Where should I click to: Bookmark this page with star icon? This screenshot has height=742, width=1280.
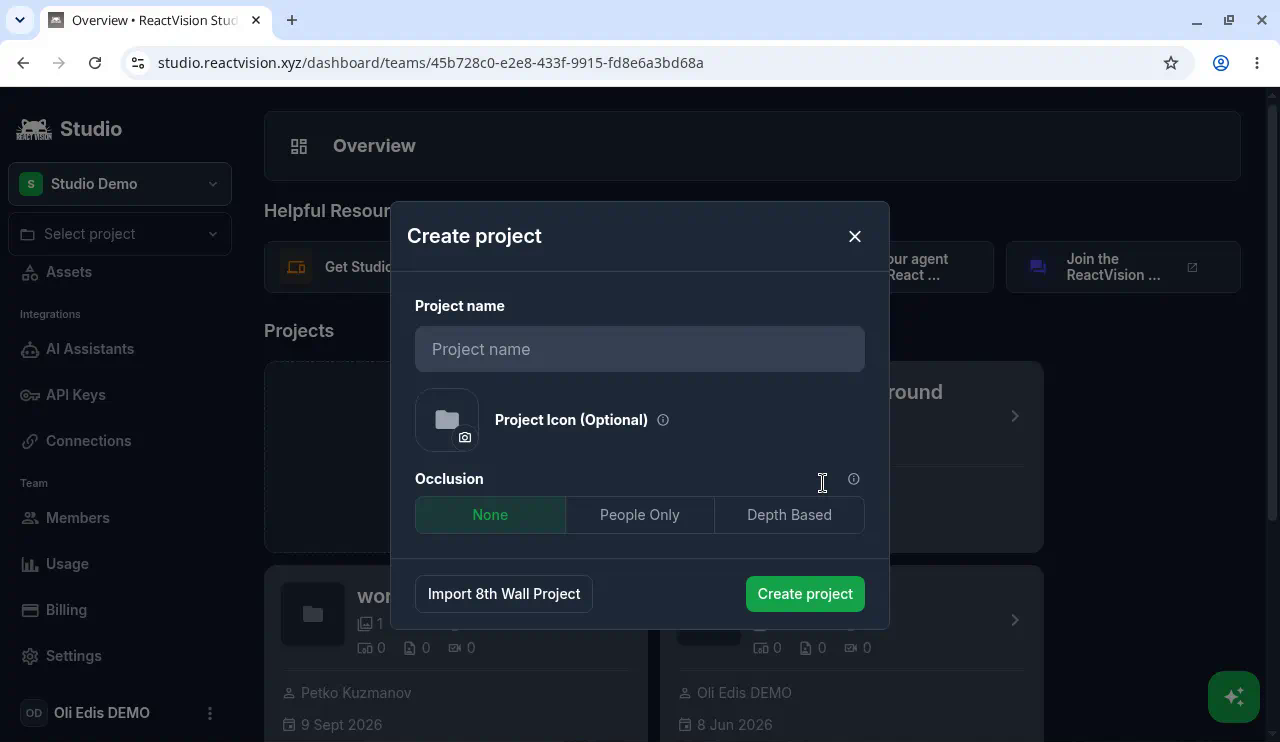pos(1171,63)
